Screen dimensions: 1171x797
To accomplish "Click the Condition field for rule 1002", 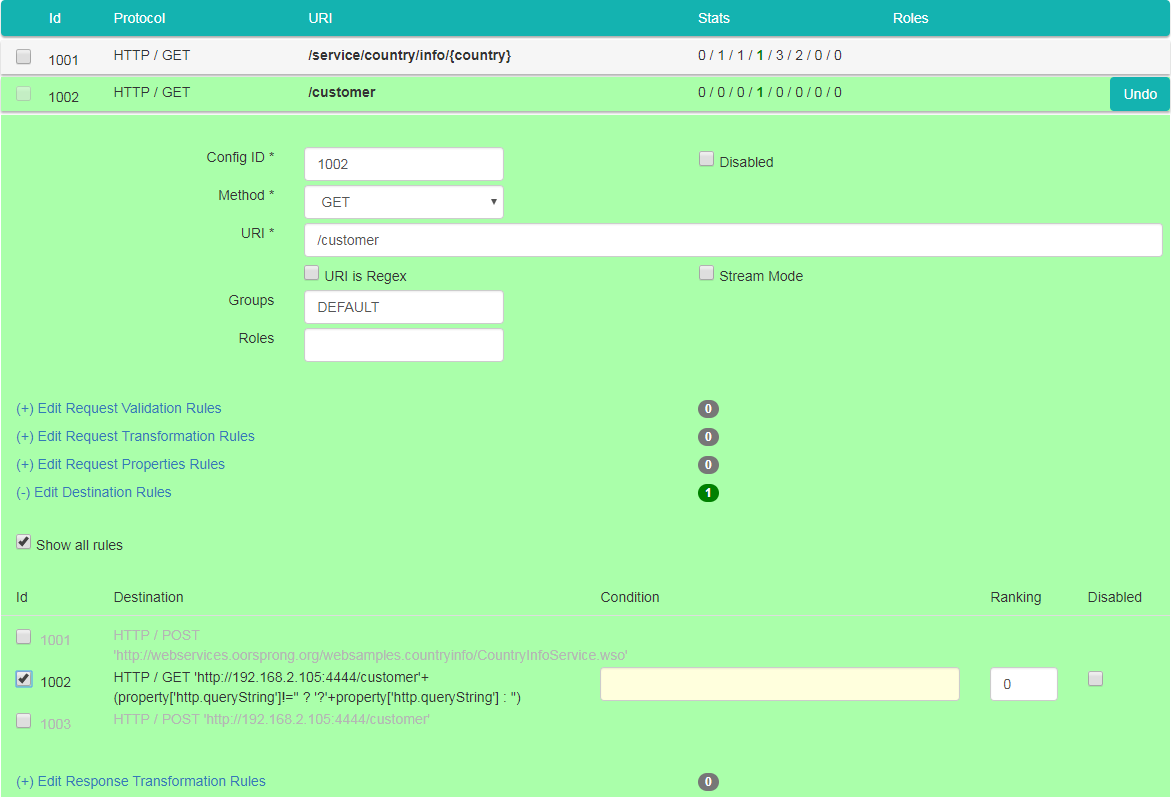I will coord(779,684).
